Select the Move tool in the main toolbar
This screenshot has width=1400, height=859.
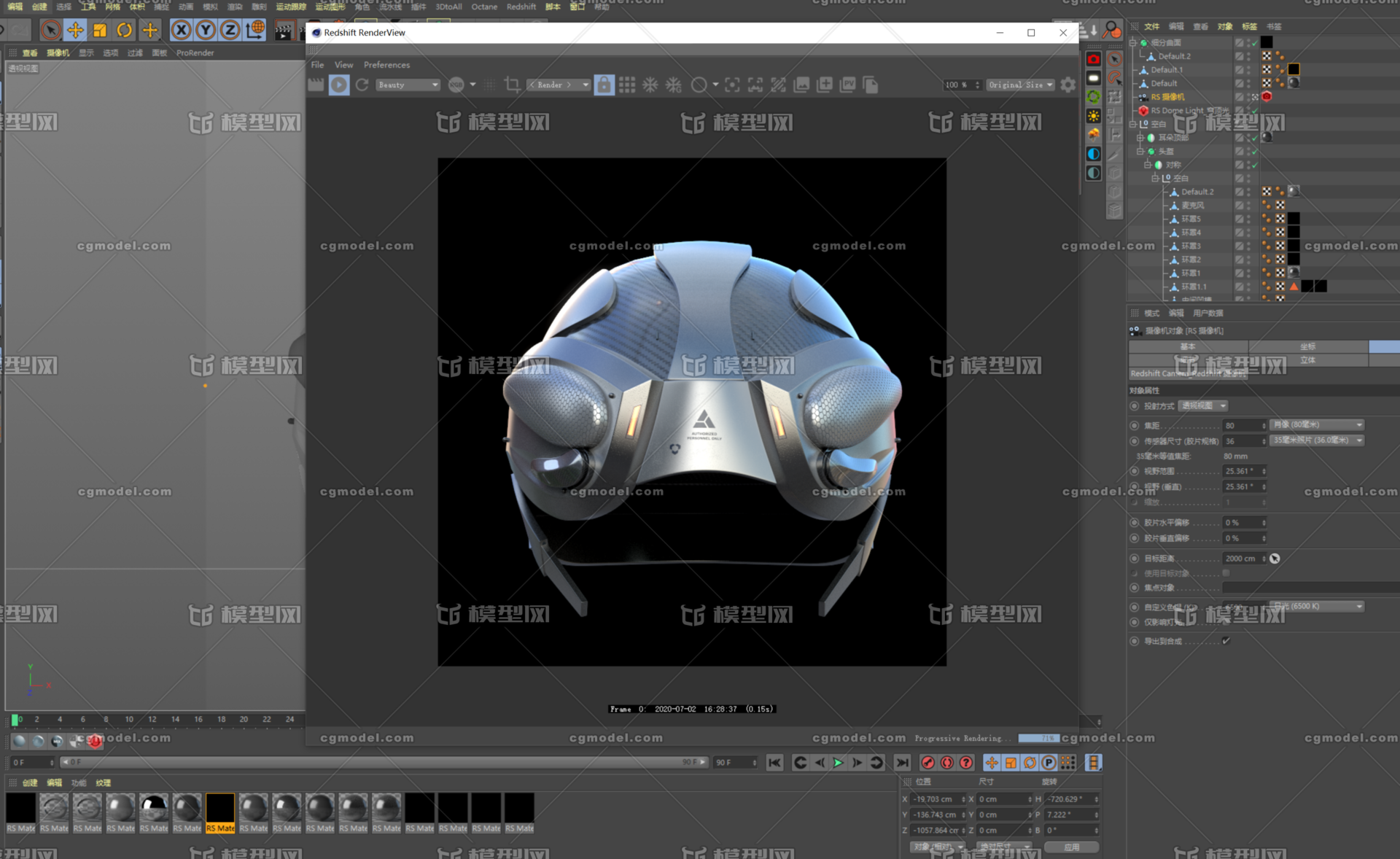click(75, 29)
